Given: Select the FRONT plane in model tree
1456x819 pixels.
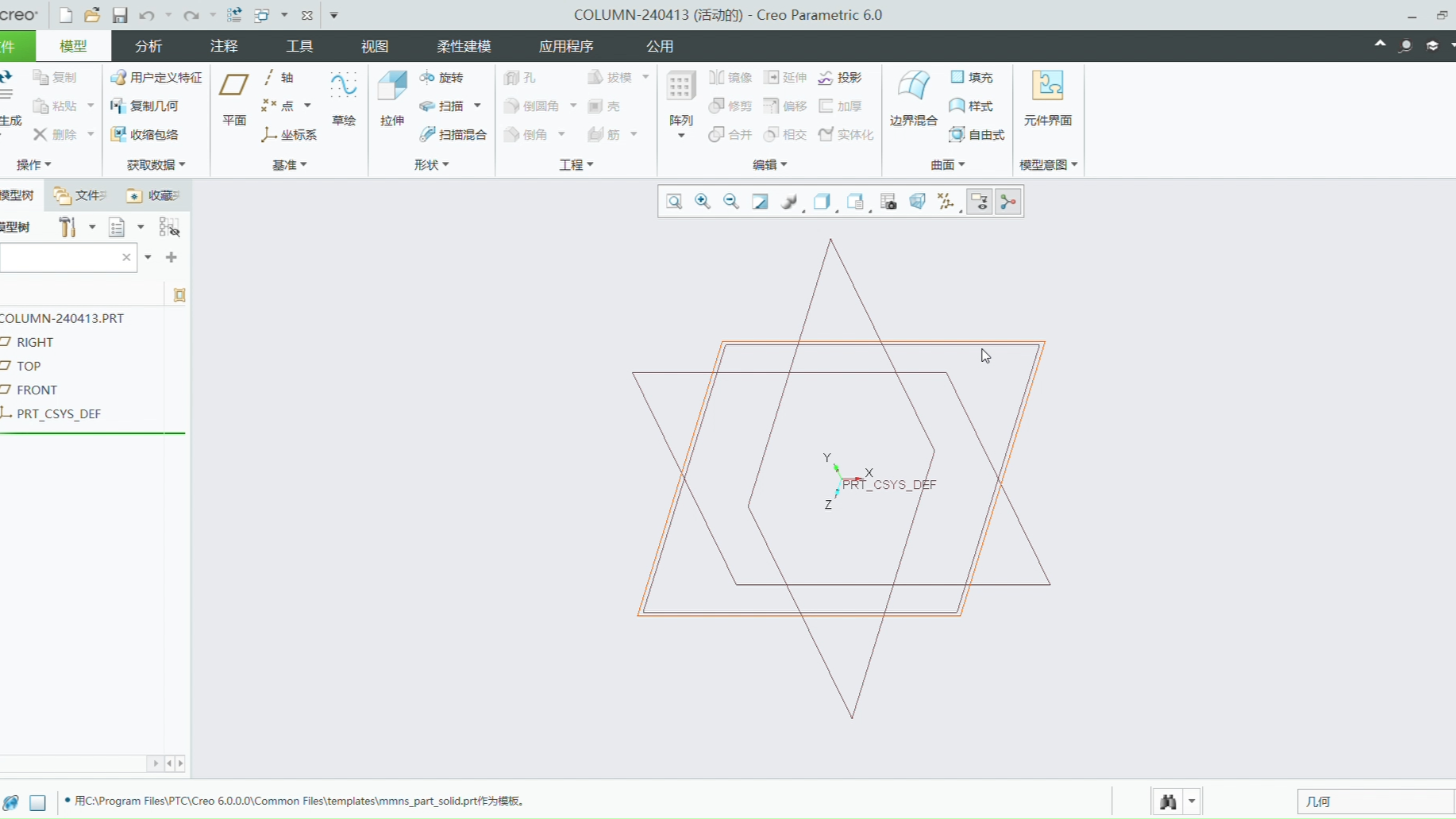Looking at the screenshot, I should [x=37, y=390].
